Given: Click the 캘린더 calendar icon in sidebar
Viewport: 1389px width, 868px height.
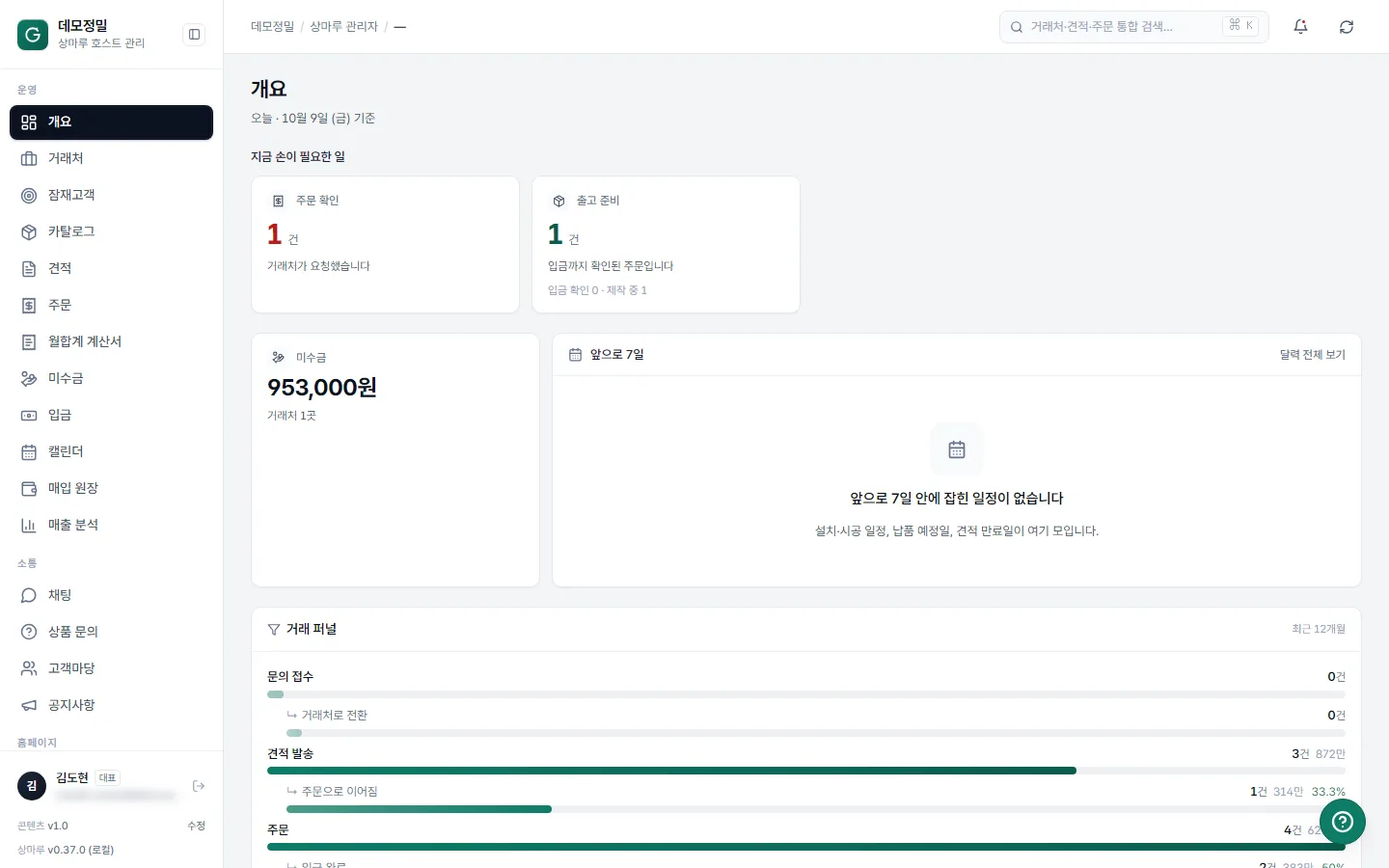Looking at the screenshot, I should click(29, 451).
